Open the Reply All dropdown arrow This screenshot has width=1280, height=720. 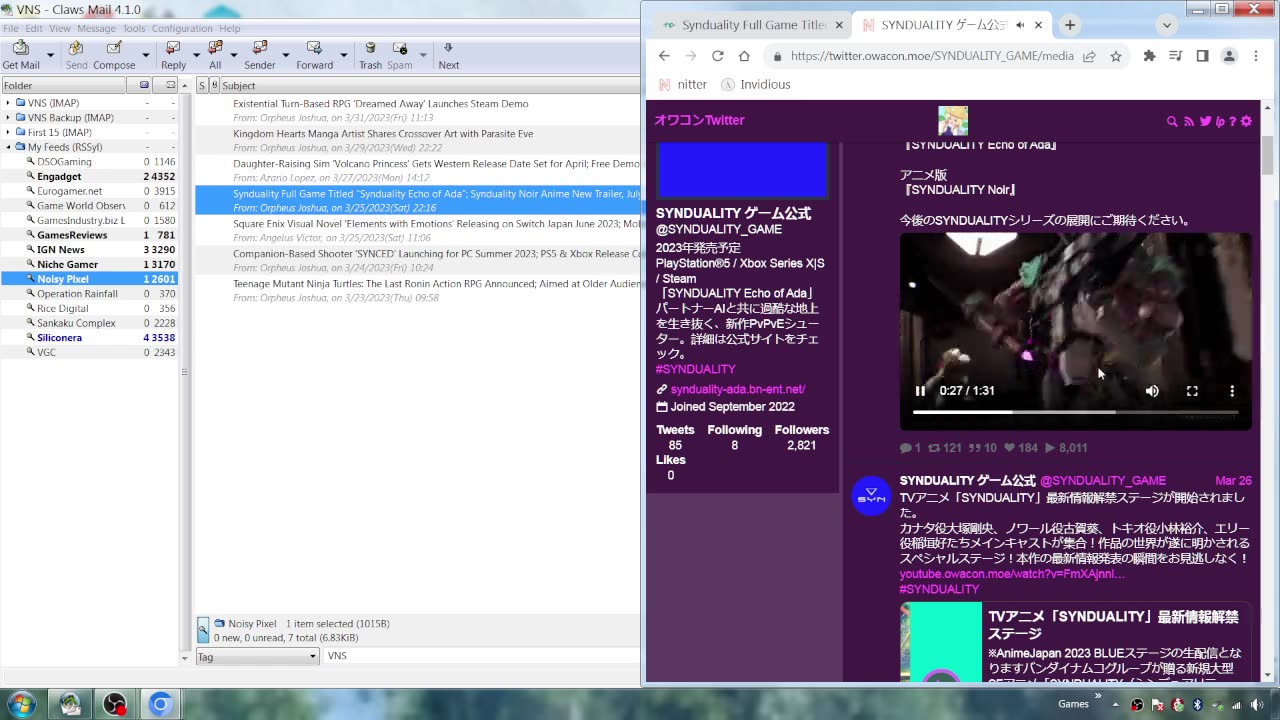click(233, 55)
